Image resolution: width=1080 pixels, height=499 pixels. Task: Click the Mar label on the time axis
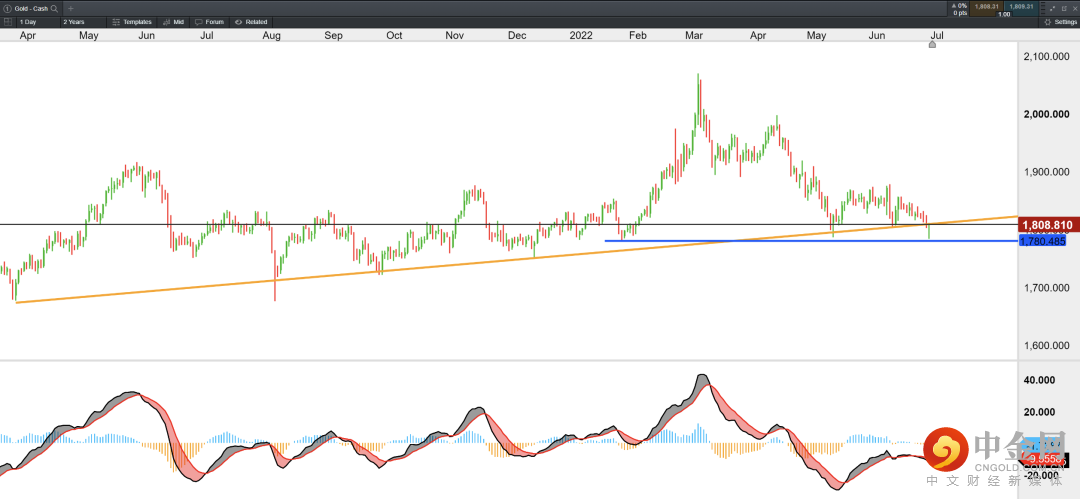[694, 34]
